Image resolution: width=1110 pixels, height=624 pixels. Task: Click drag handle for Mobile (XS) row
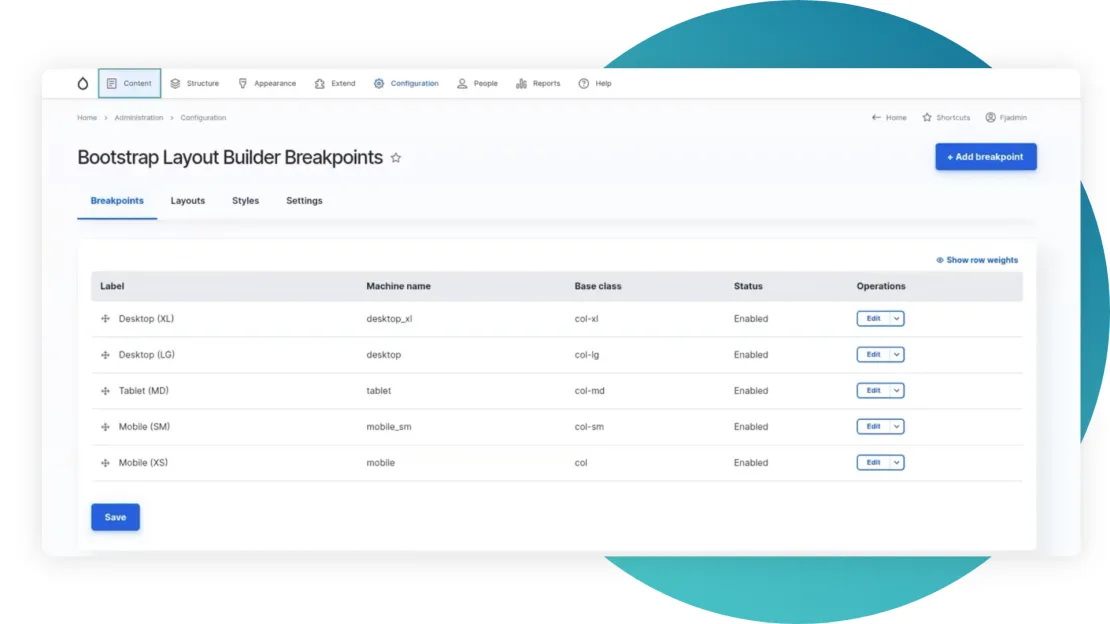(105, 463)
